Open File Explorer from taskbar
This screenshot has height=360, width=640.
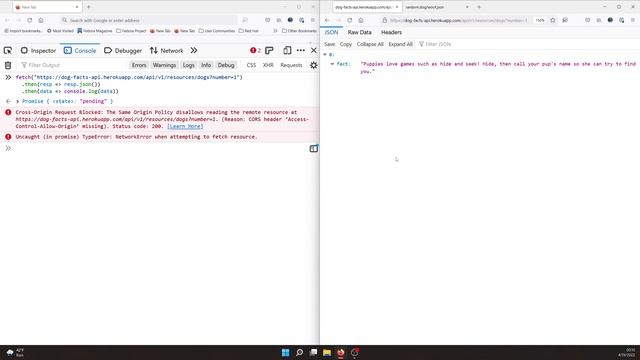327,352
